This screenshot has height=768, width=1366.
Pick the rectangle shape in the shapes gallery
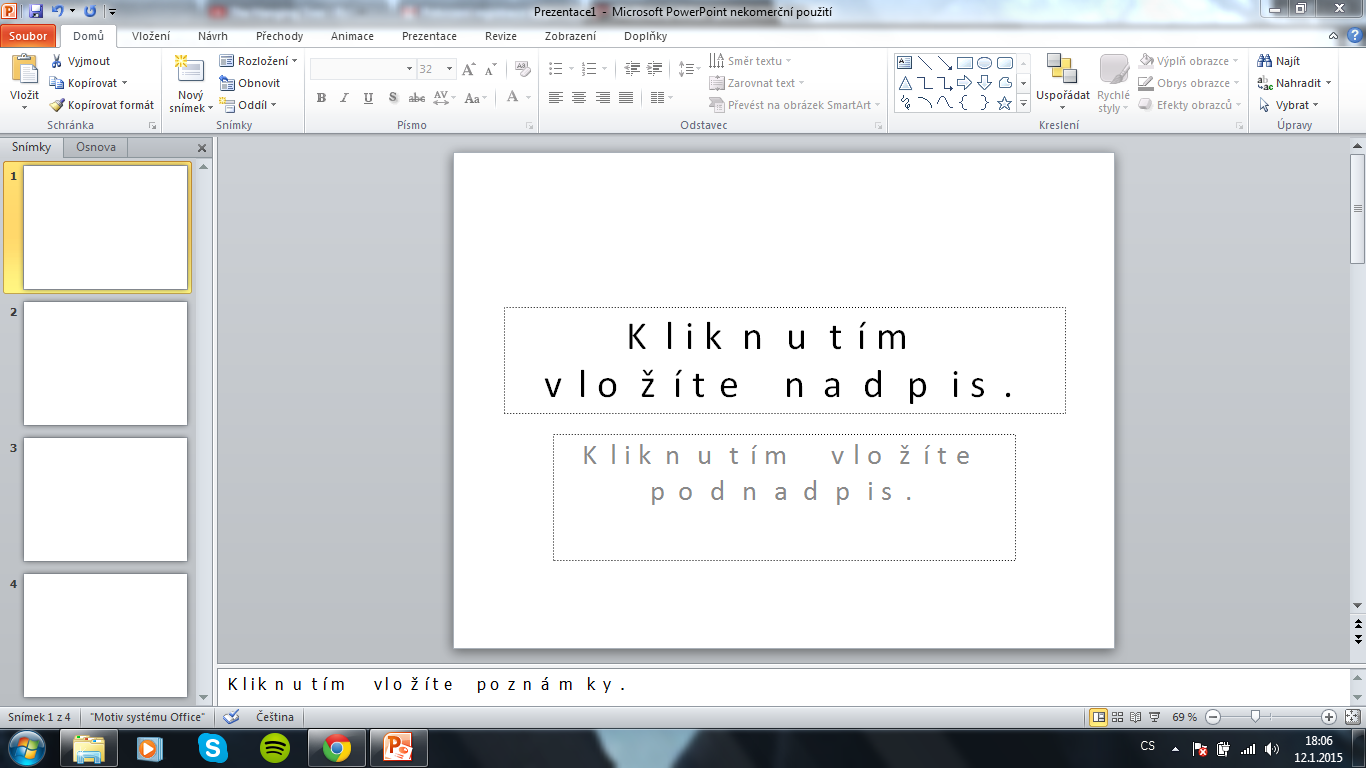[x=965, y=63]
